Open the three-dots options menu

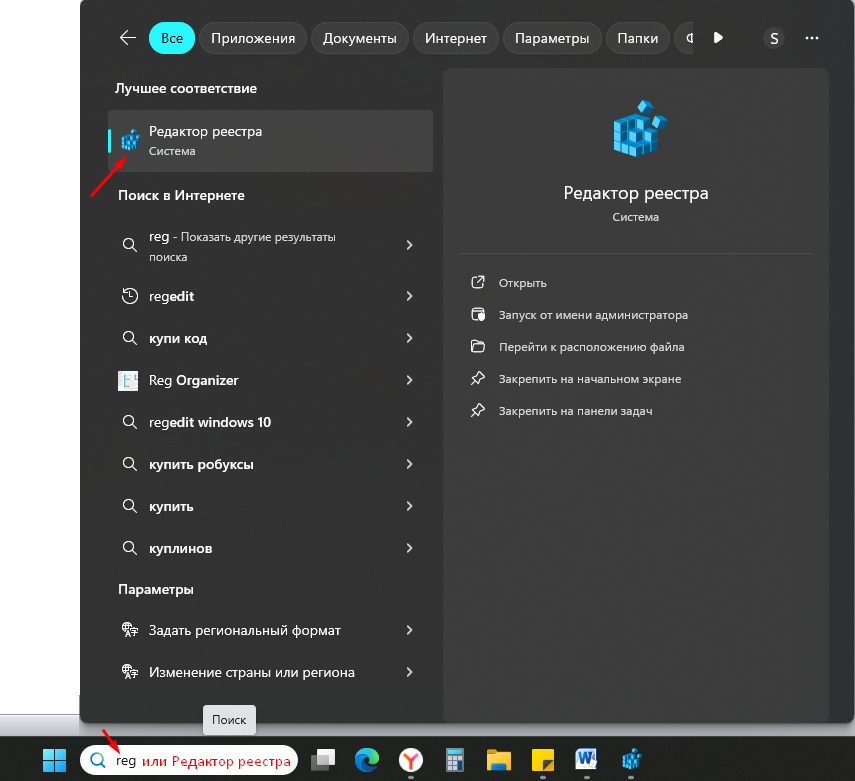[x=812, y=38]
